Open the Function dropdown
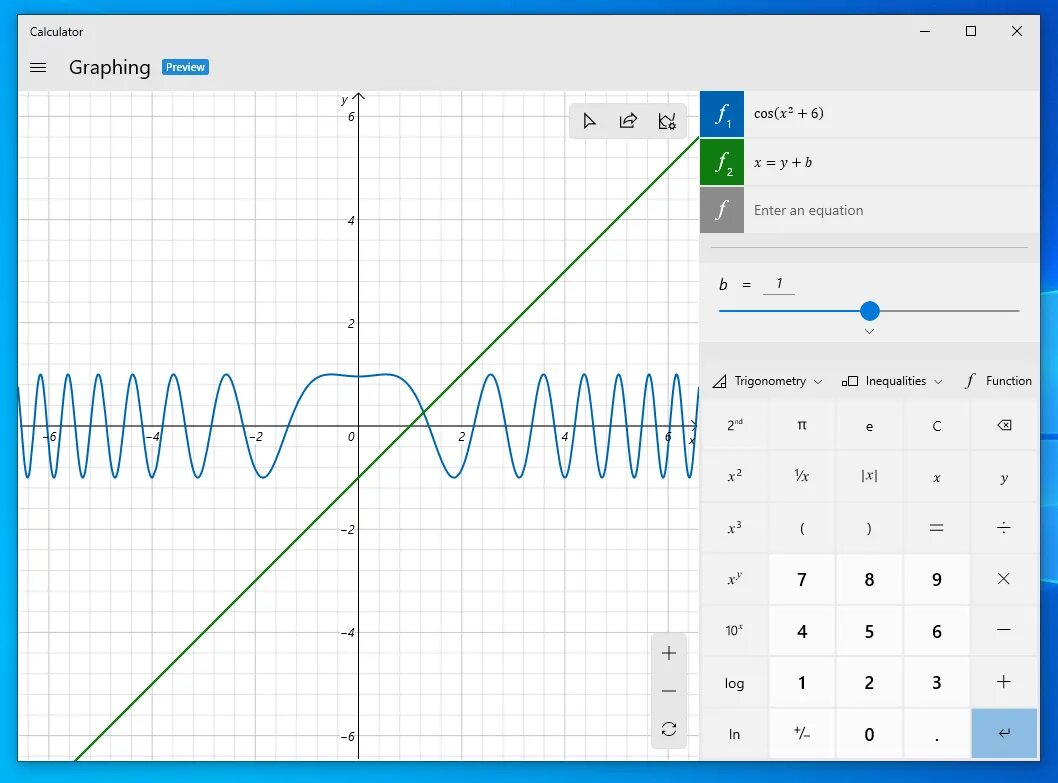Viewport: 1058px width, 783px height. [999, 381]
